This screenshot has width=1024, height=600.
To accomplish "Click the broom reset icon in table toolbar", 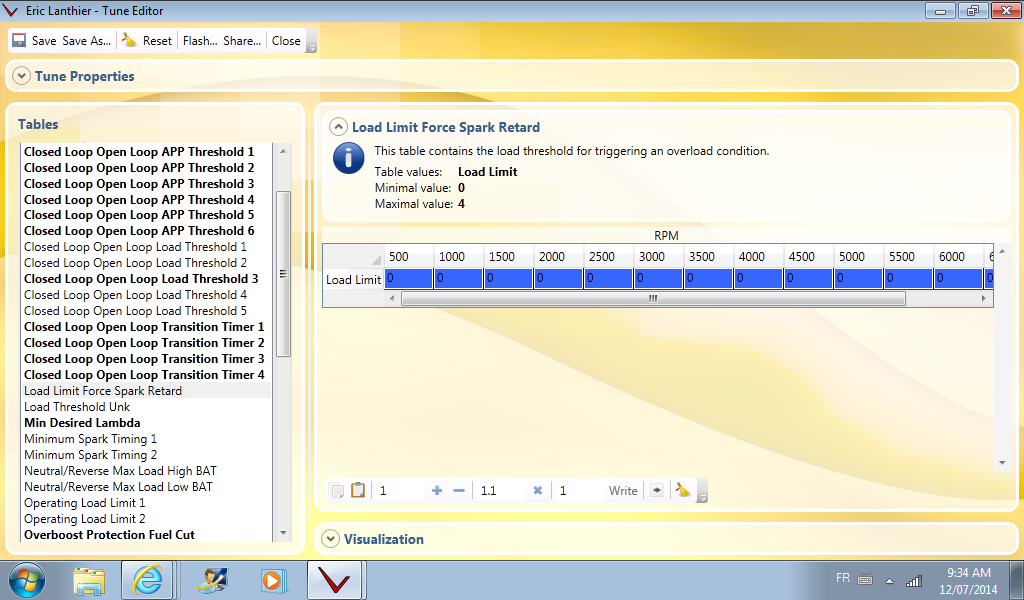I will click(683, 490).
